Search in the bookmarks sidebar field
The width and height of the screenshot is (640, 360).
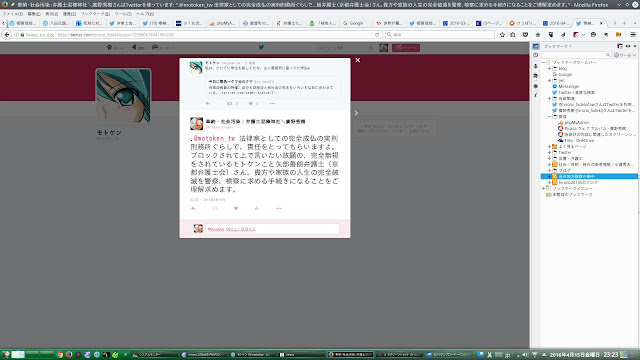point(576,55)
